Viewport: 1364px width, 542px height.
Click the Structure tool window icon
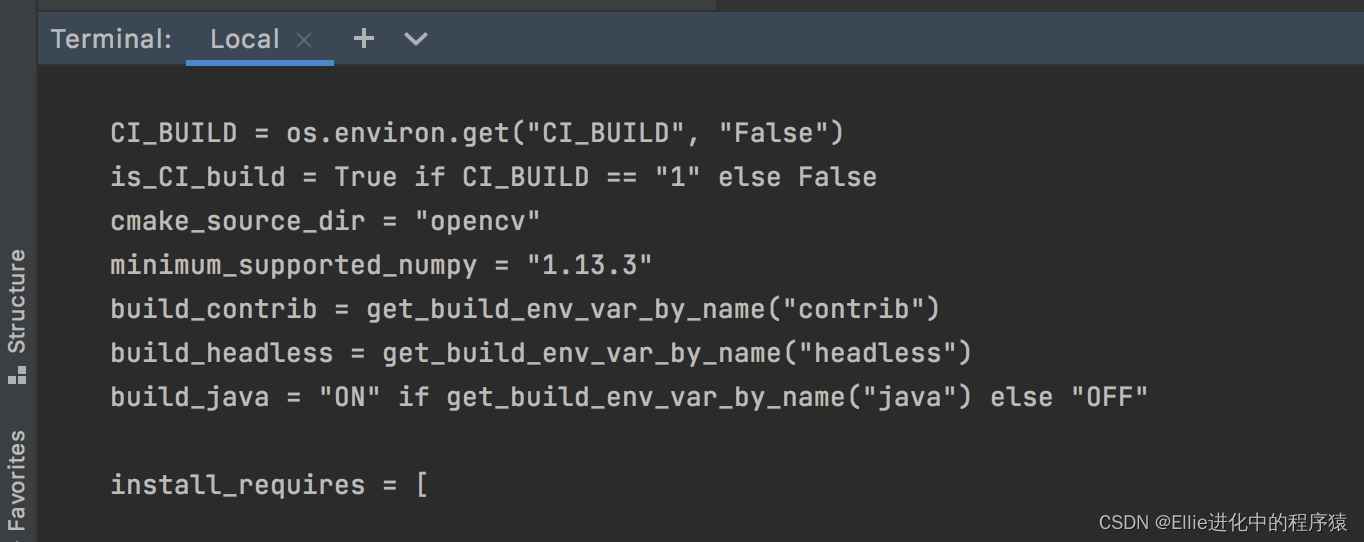coord(17,376)
